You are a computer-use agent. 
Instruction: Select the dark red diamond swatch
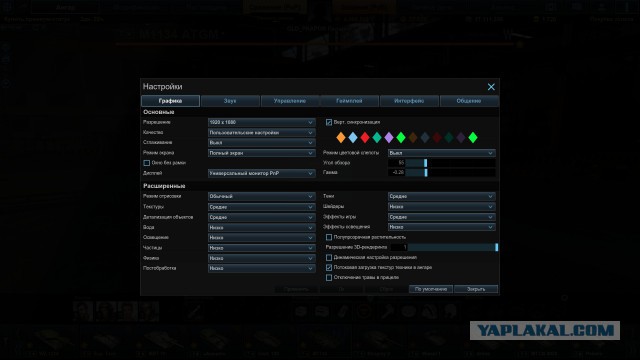click(x=437, y=138)
